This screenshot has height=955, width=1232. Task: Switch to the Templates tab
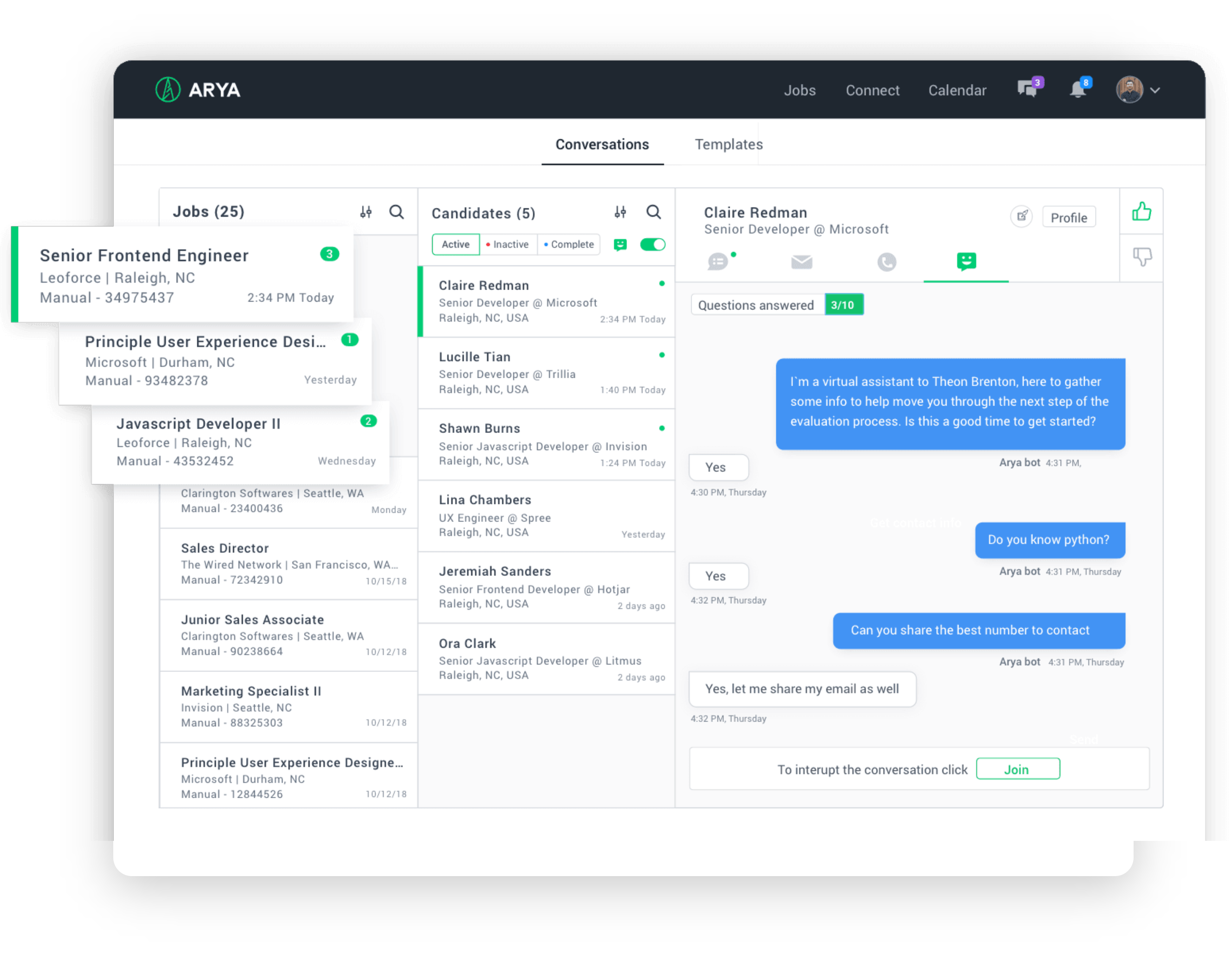point(728,144)
